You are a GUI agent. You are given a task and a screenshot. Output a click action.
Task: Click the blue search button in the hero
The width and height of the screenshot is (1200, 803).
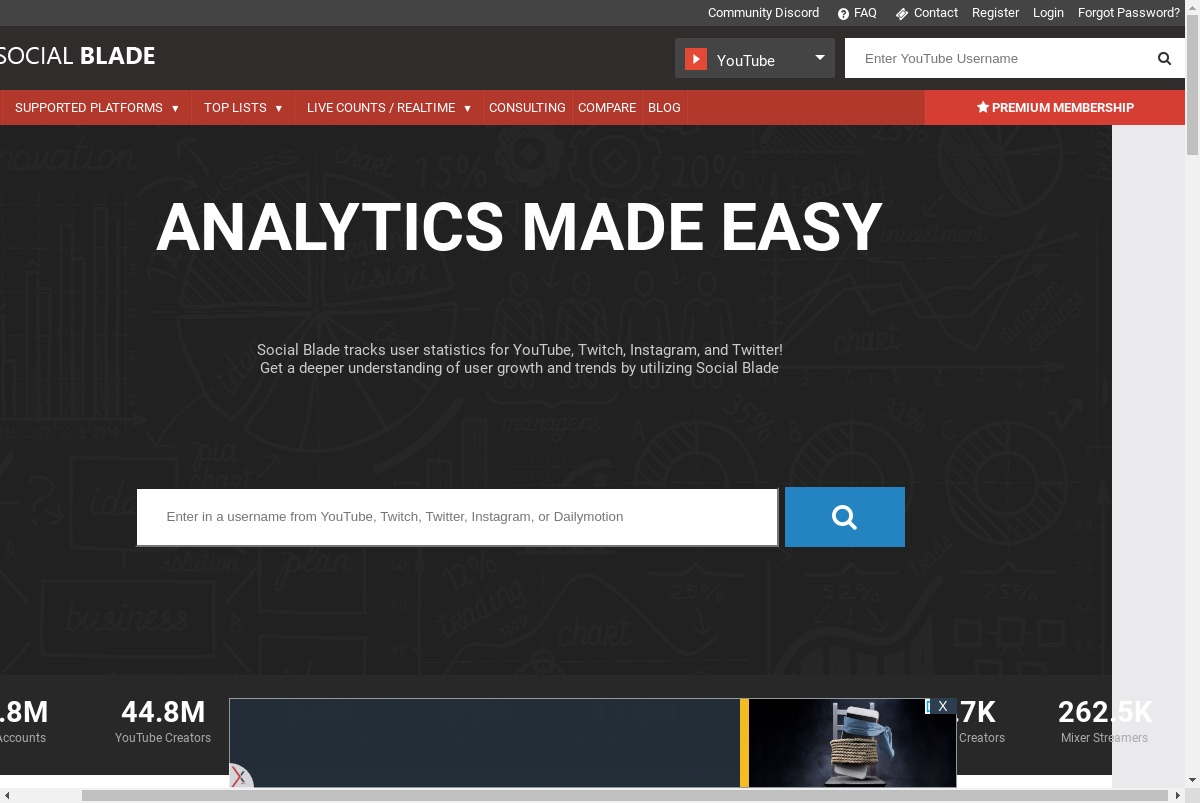point(844,517)
